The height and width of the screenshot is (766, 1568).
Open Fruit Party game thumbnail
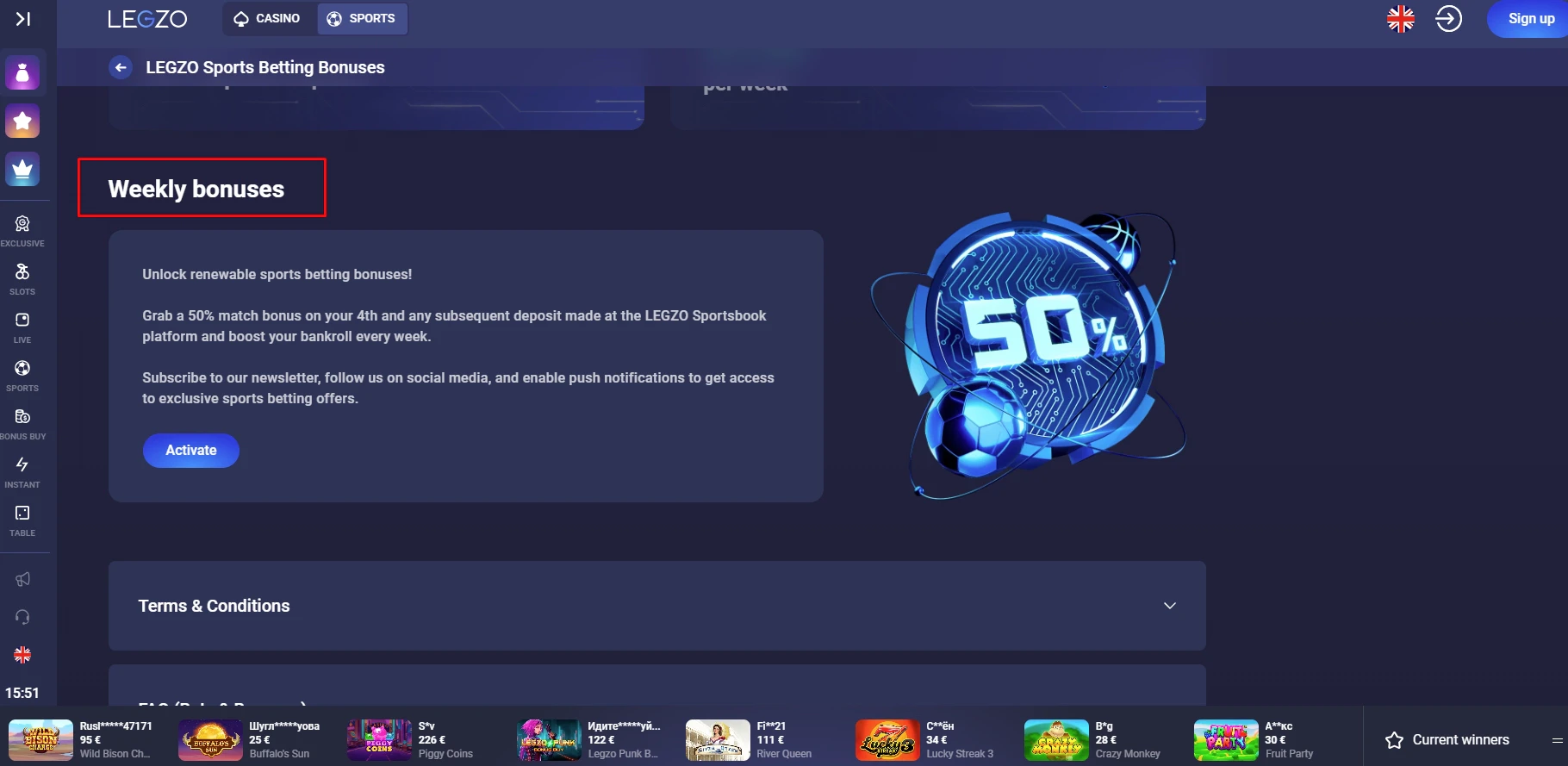coord(1226,740)
